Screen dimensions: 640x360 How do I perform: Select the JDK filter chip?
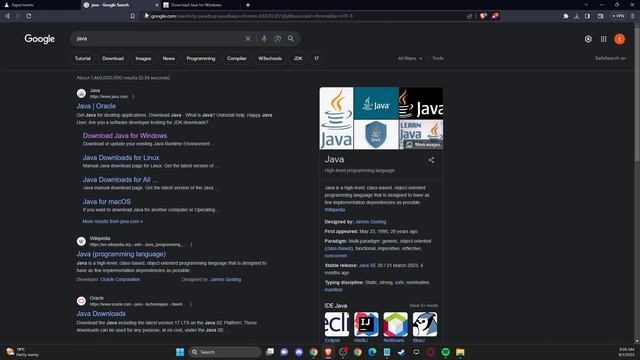coord(298,58)
